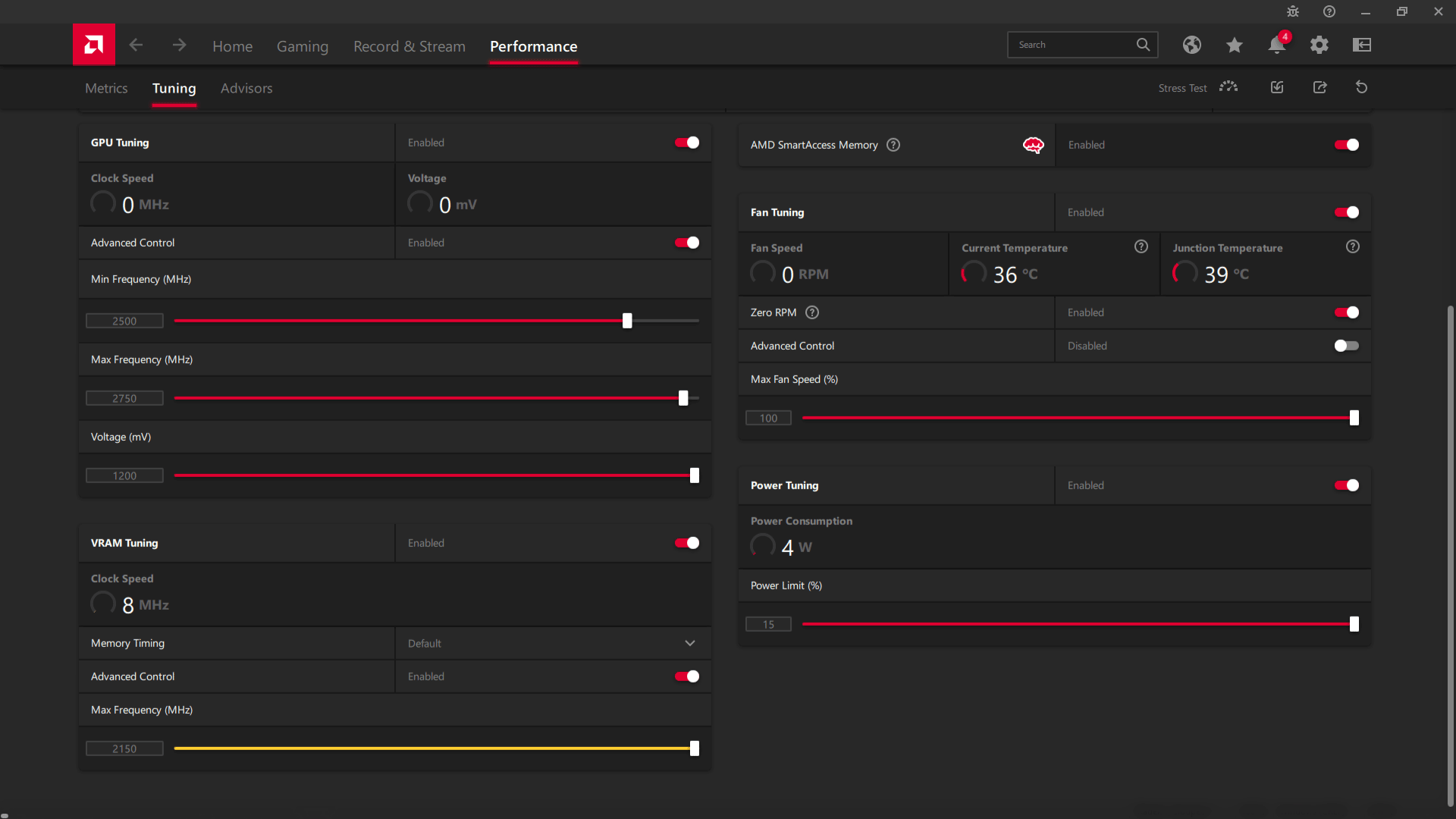Select the Performance tab

tap(533, 46)
